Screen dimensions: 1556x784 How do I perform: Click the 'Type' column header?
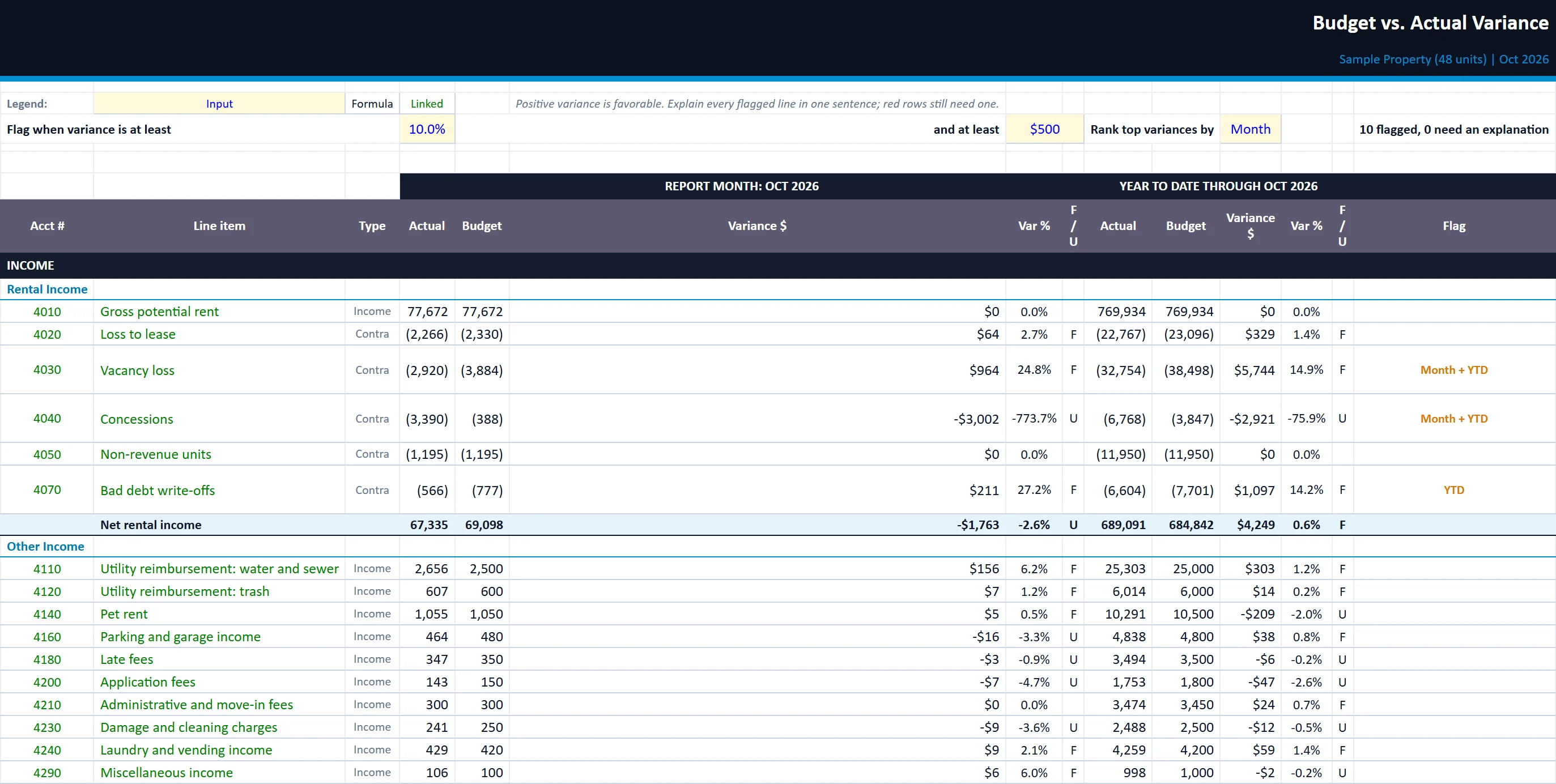pos(372,226)
